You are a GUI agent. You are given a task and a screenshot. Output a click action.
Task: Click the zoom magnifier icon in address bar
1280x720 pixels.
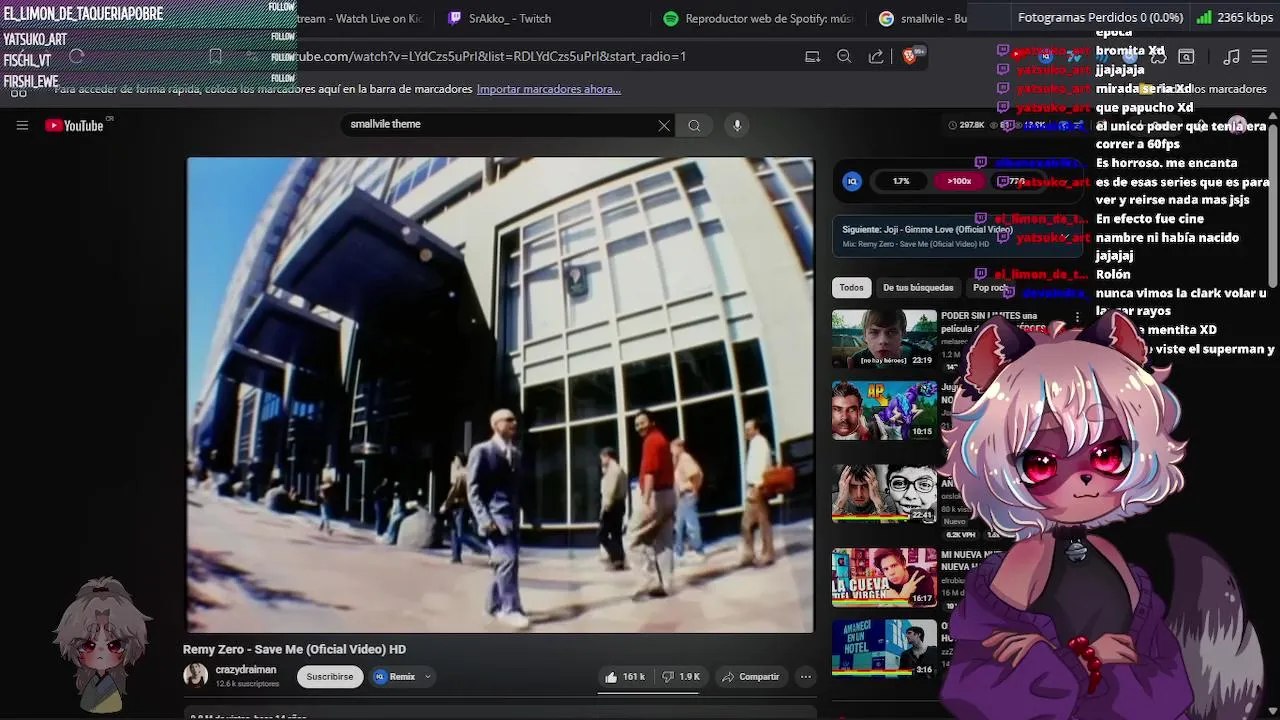(844, 57)
